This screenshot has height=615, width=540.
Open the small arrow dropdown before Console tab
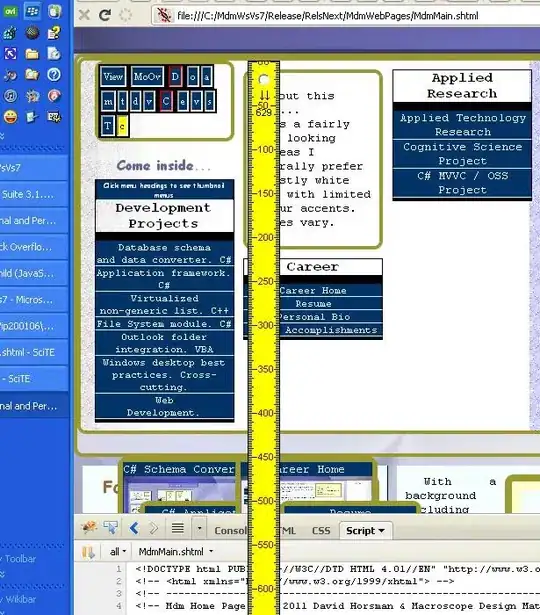(x=199, y=528)
